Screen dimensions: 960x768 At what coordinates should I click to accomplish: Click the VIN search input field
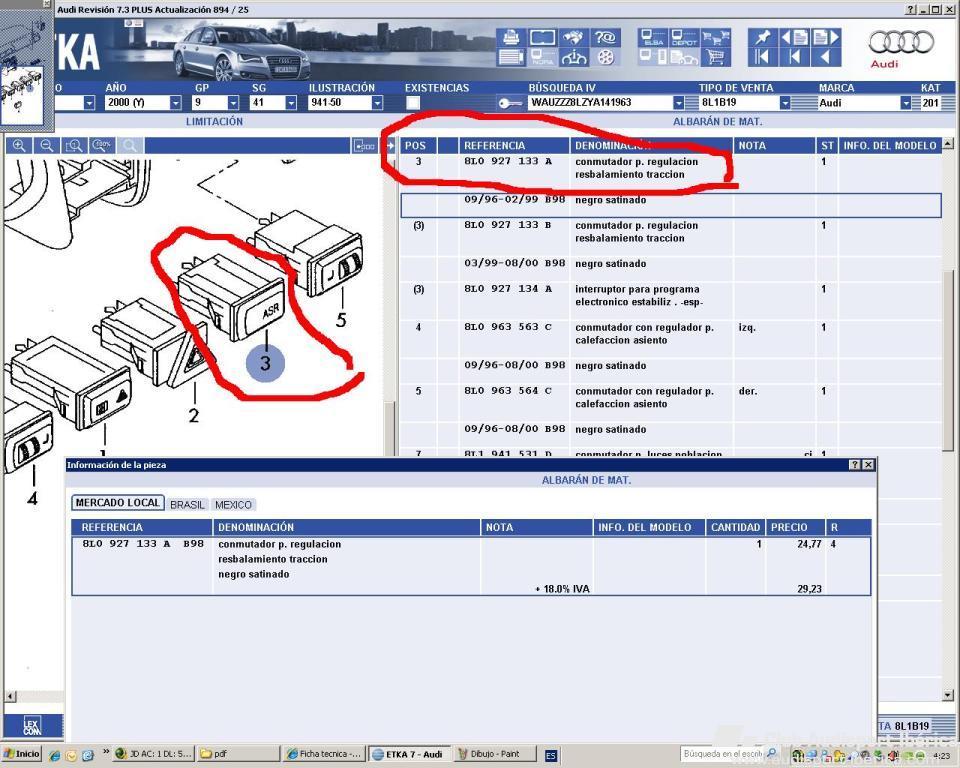(599, 103)
